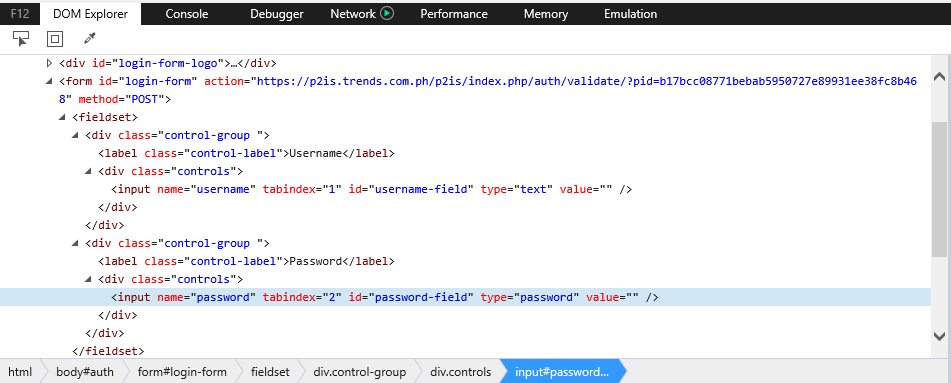Collapse the controls div containing username input
The image size is (951, 383).
[89, 172]
